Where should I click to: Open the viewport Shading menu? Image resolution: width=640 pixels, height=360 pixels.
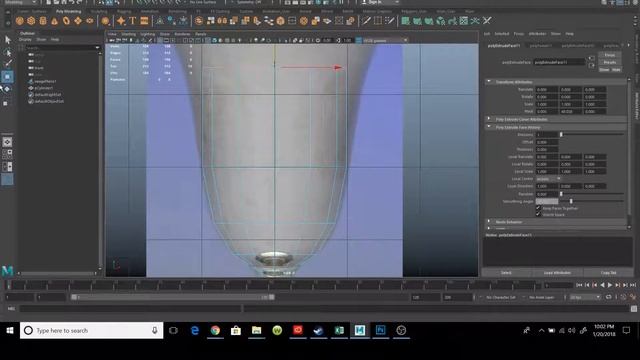(x=128, y=34)
